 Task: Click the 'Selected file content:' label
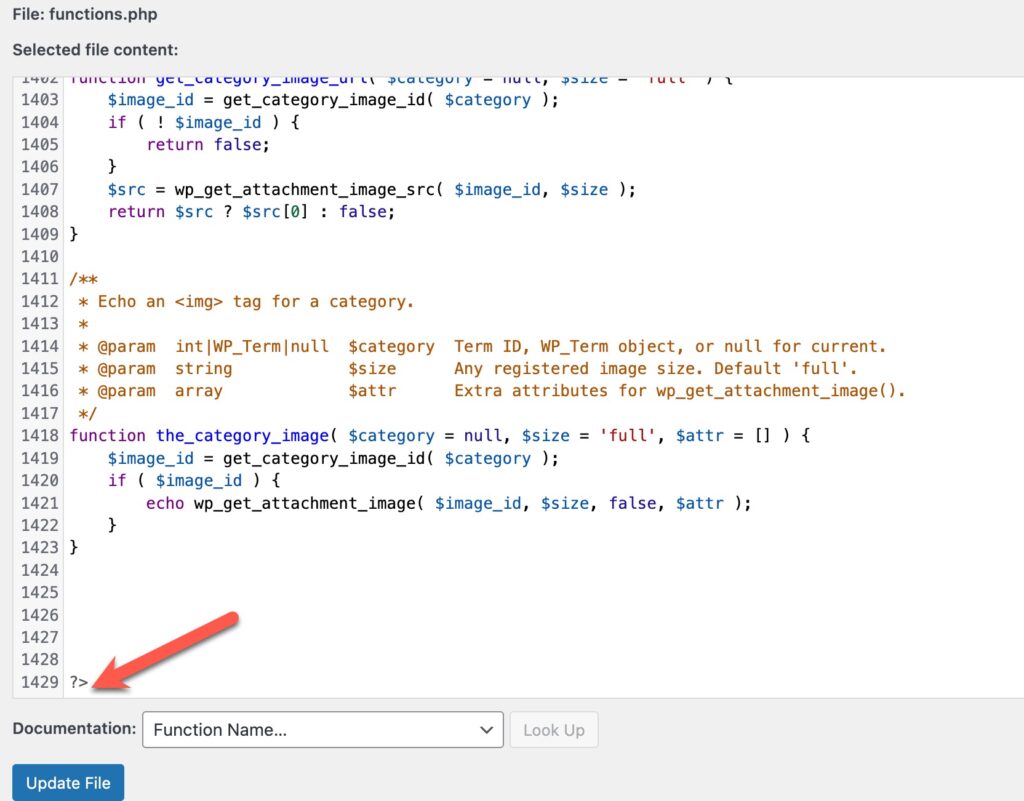coord(95,50)
